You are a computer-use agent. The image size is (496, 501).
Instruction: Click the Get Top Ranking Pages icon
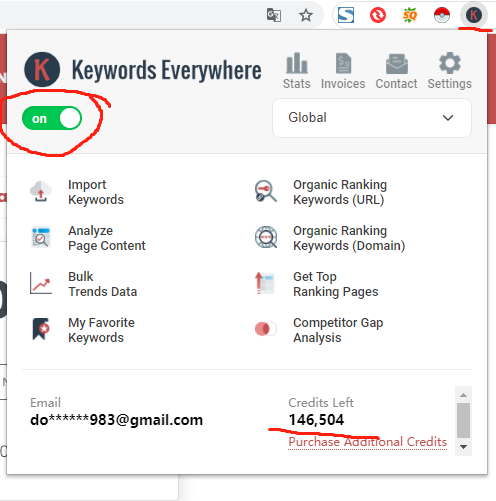click(266, 283)
